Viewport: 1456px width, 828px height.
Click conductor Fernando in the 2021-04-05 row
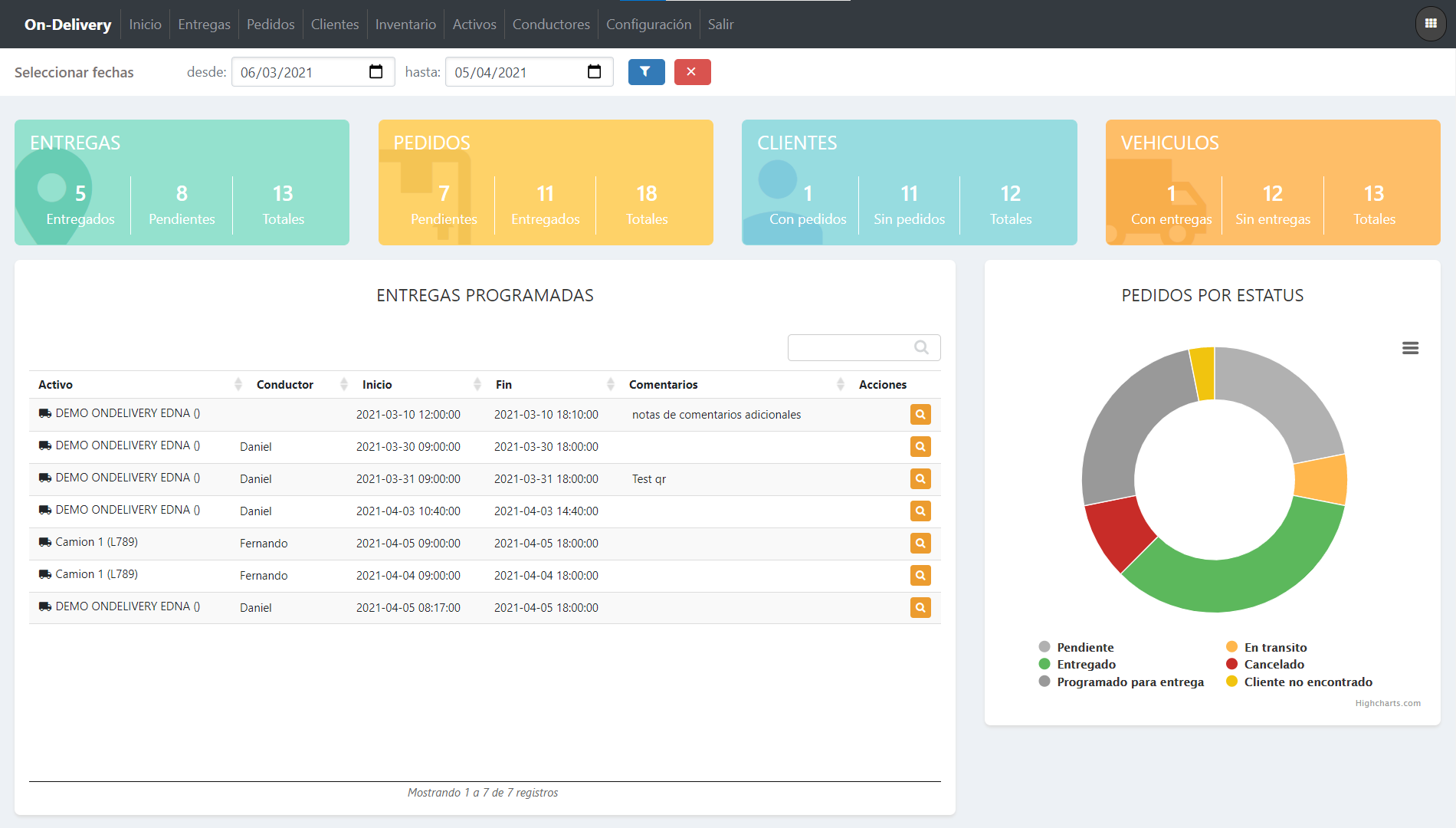pos(264,544)
